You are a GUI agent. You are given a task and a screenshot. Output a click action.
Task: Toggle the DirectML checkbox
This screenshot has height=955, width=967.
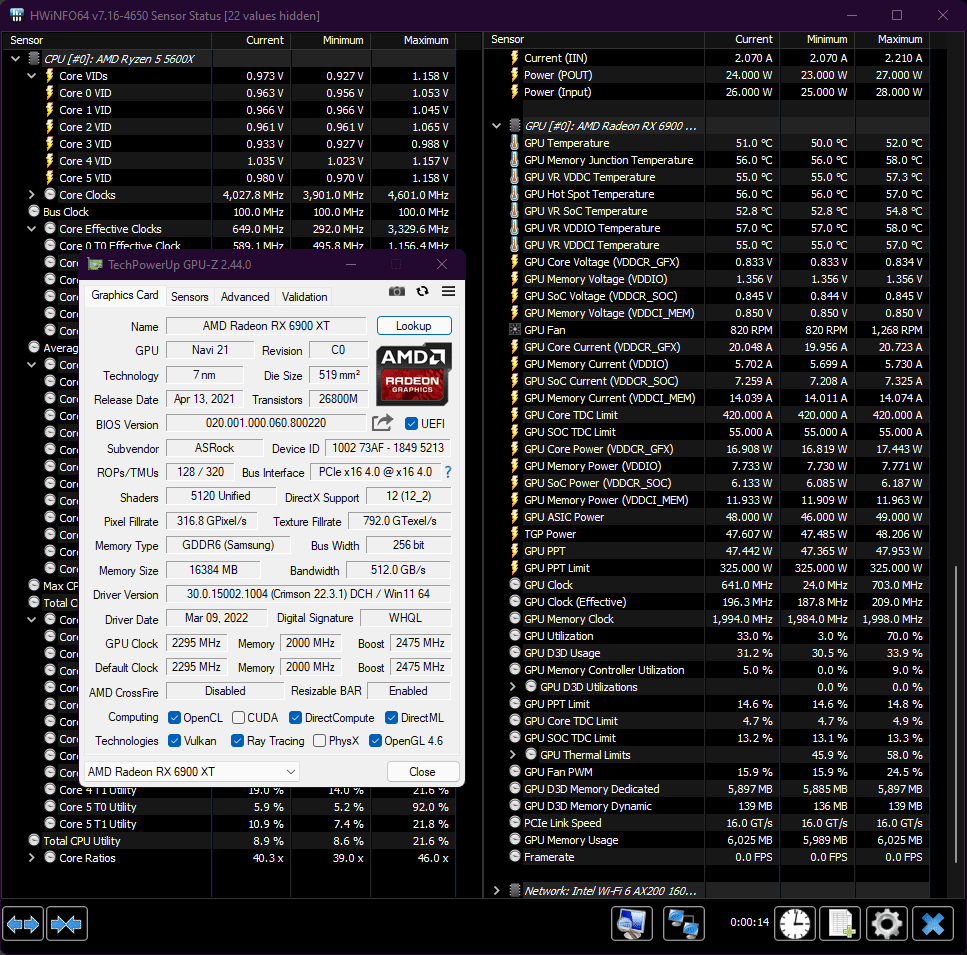[x=391, y=718]
